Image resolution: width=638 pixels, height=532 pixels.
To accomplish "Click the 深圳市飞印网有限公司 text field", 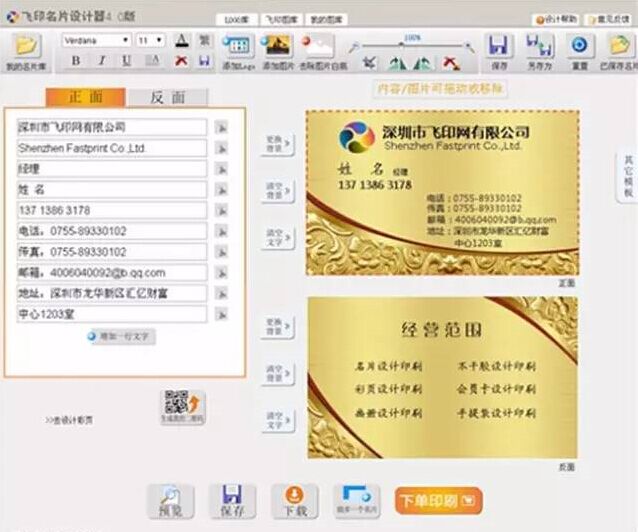I will [x=112, y=127].
